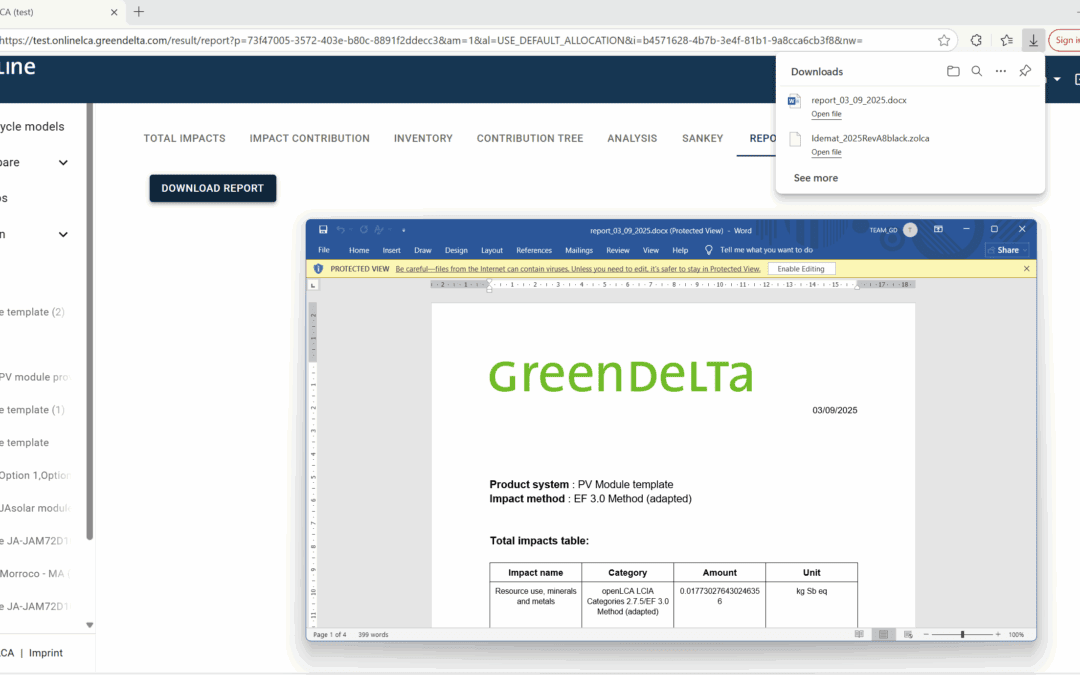
Task: Bookmark this page with star icon
Action: tap(944, 41)
